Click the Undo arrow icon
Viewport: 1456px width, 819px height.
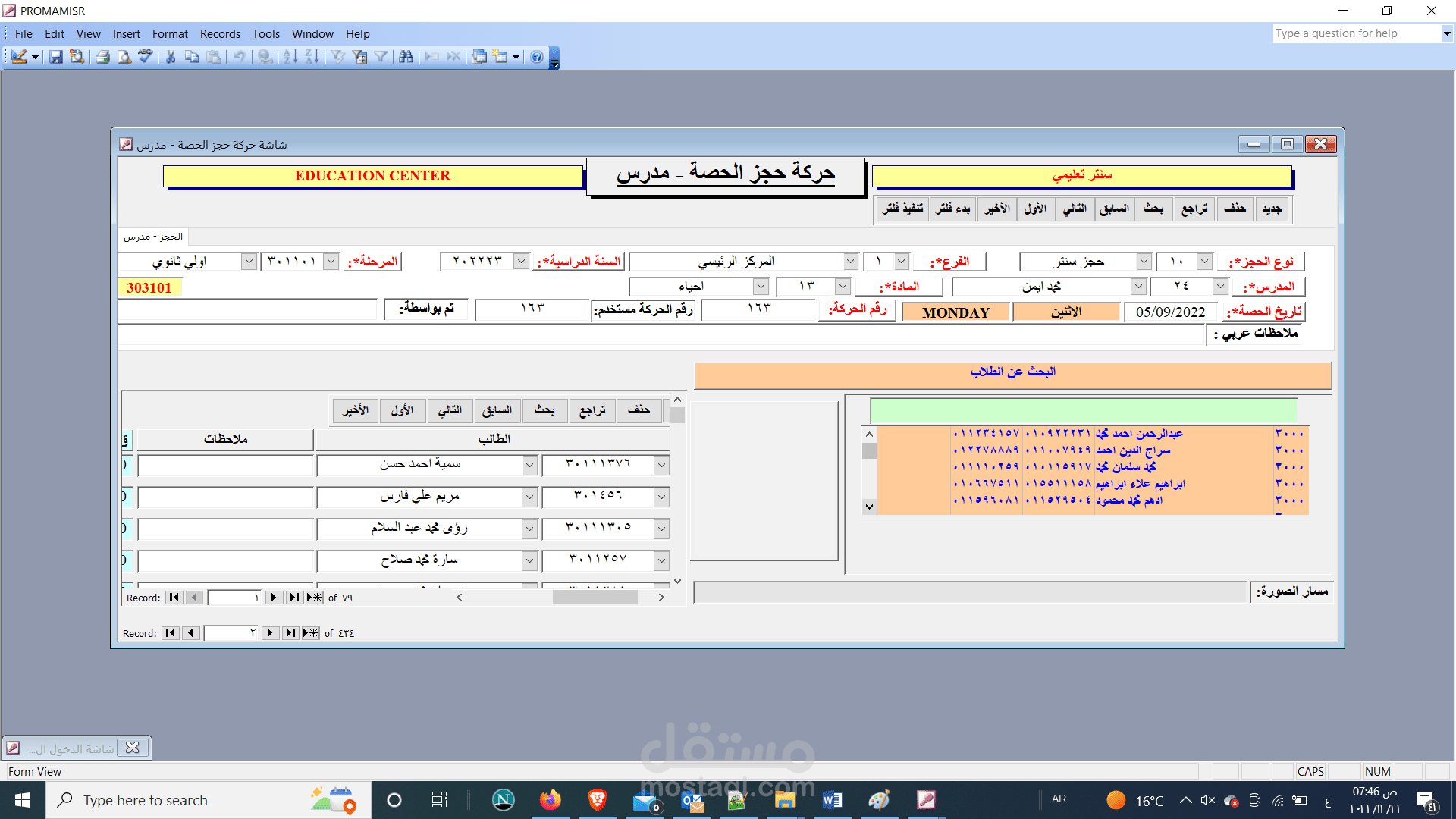tap(240, 57)
